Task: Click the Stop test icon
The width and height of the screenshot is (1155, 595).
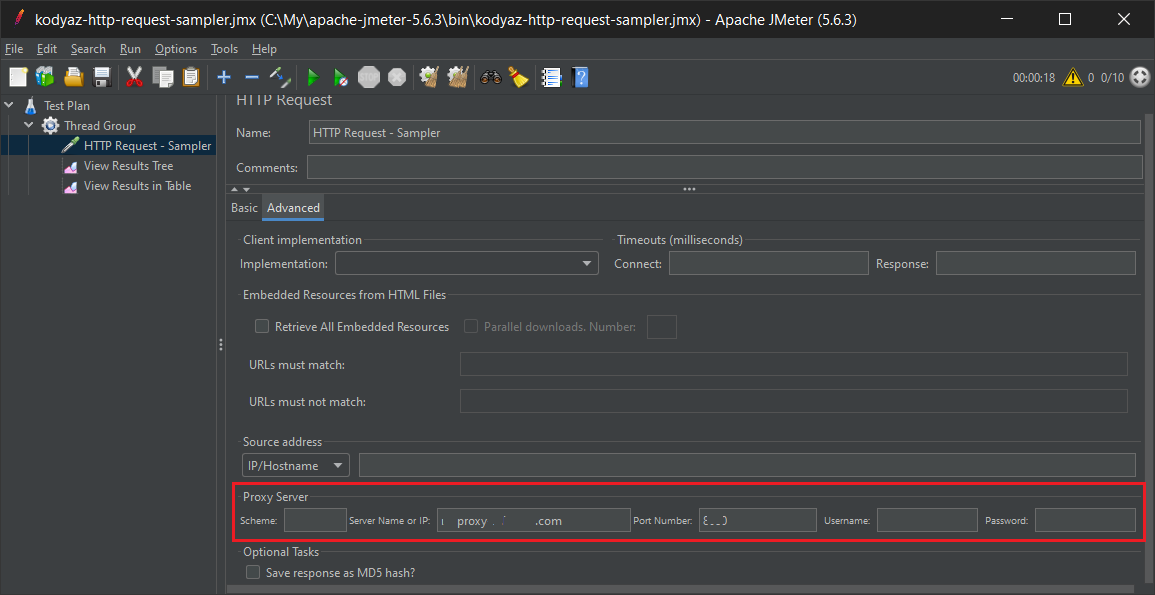Action: pyautogui.click(x=368, y=77)
